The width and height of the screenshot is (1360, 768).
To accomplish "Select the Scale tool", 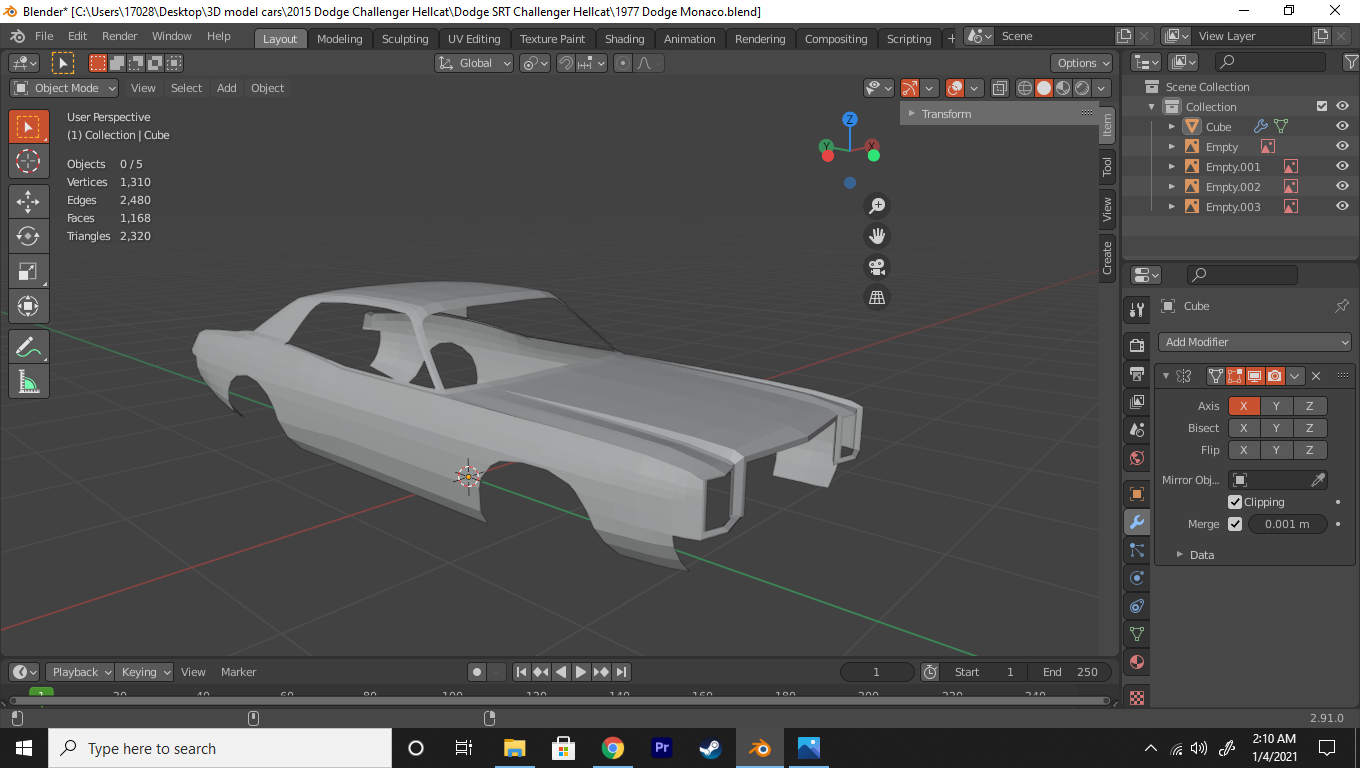I will click(x=28, y=271).
